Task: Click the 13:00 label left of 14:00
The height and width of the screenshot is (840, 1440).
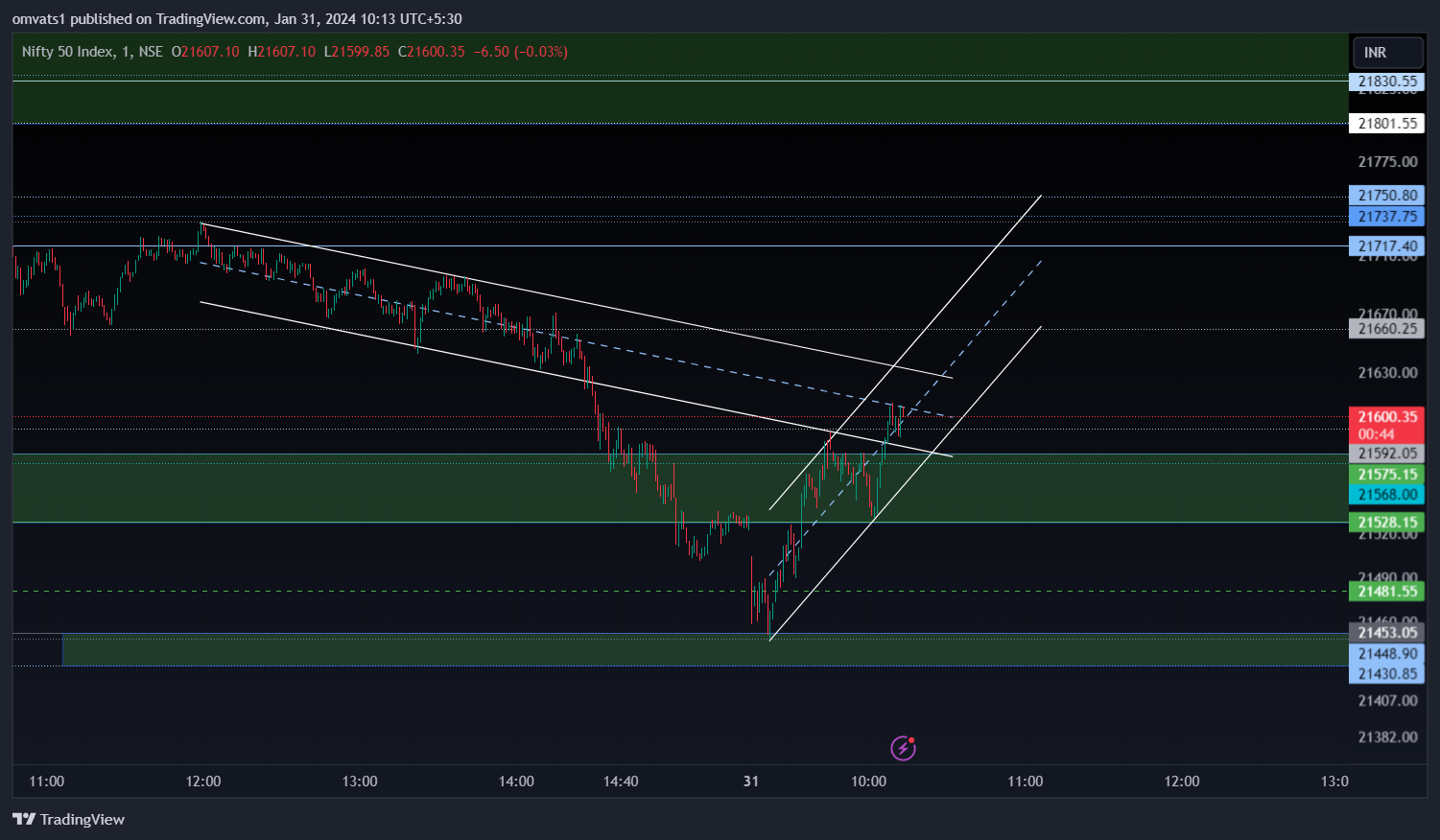Action: tap(360, 782)
